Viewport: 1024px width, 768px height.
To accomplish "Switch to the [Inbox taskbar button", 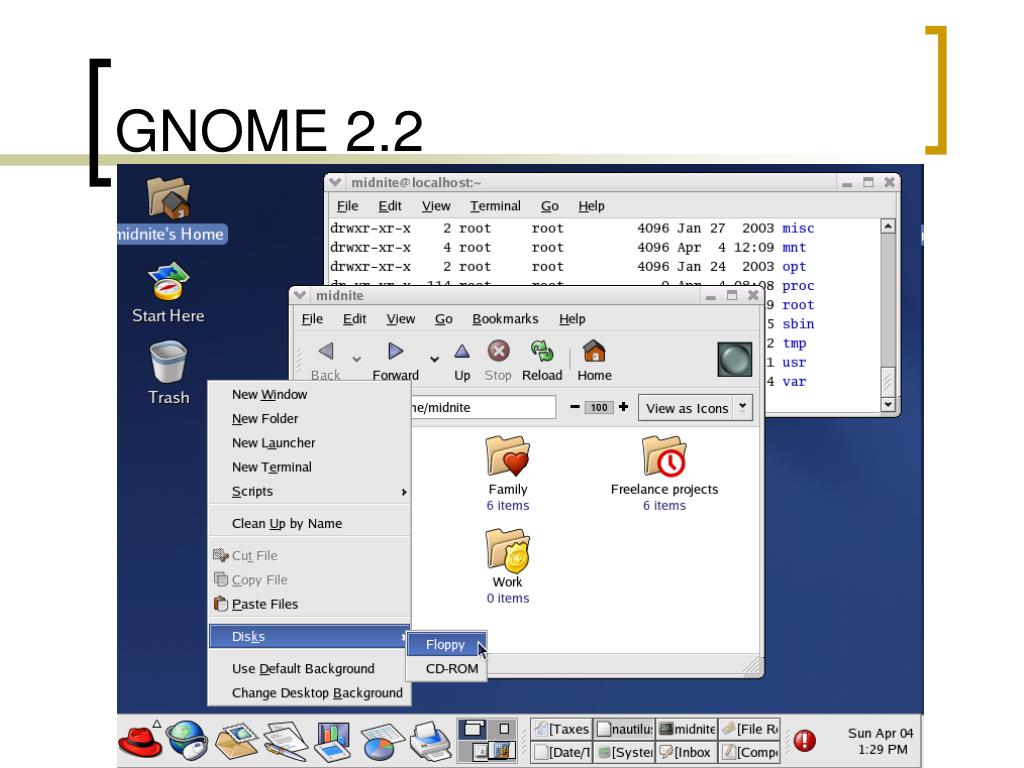I will point(686,752).
